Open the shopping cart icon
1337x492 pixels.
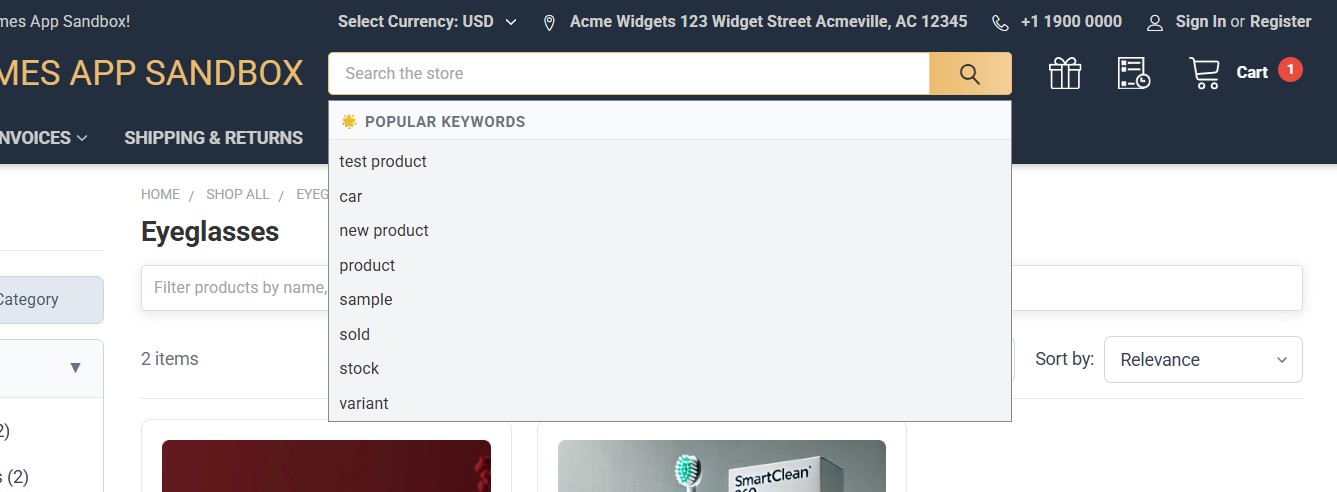[x=1204, y=73]
